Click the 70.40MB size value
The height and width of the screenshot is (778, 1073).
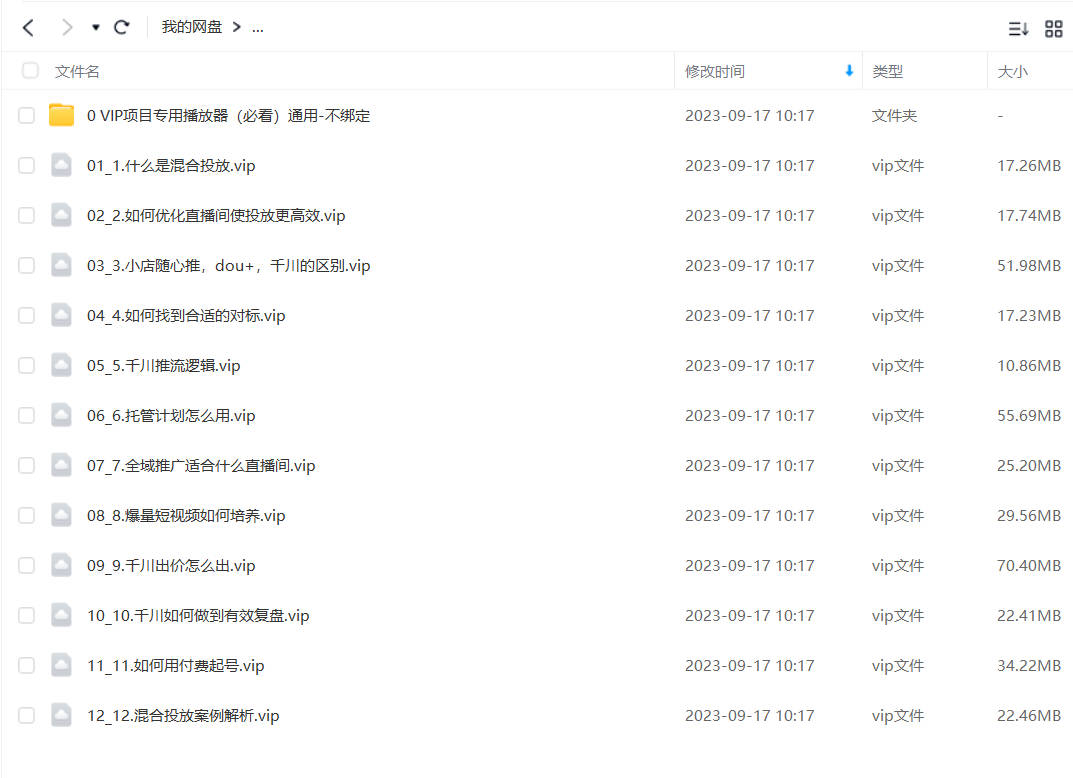coord(1029,565)
